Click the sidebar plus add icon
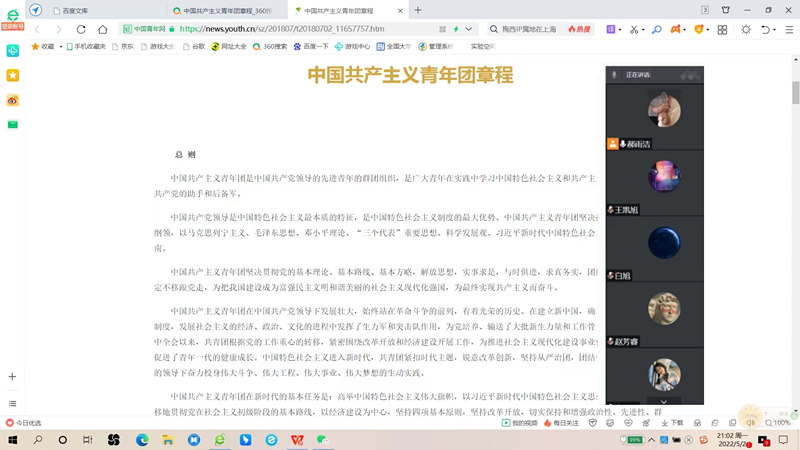The image size is (800, 450). point(12,377)
